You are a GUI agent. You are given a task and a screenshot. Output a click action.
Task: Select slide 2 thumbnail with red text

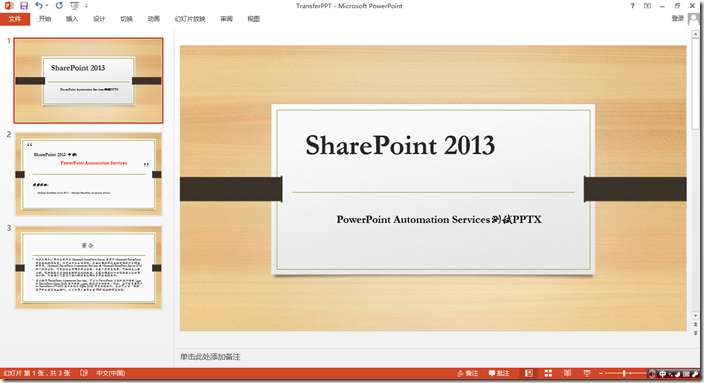coord(88,174)
